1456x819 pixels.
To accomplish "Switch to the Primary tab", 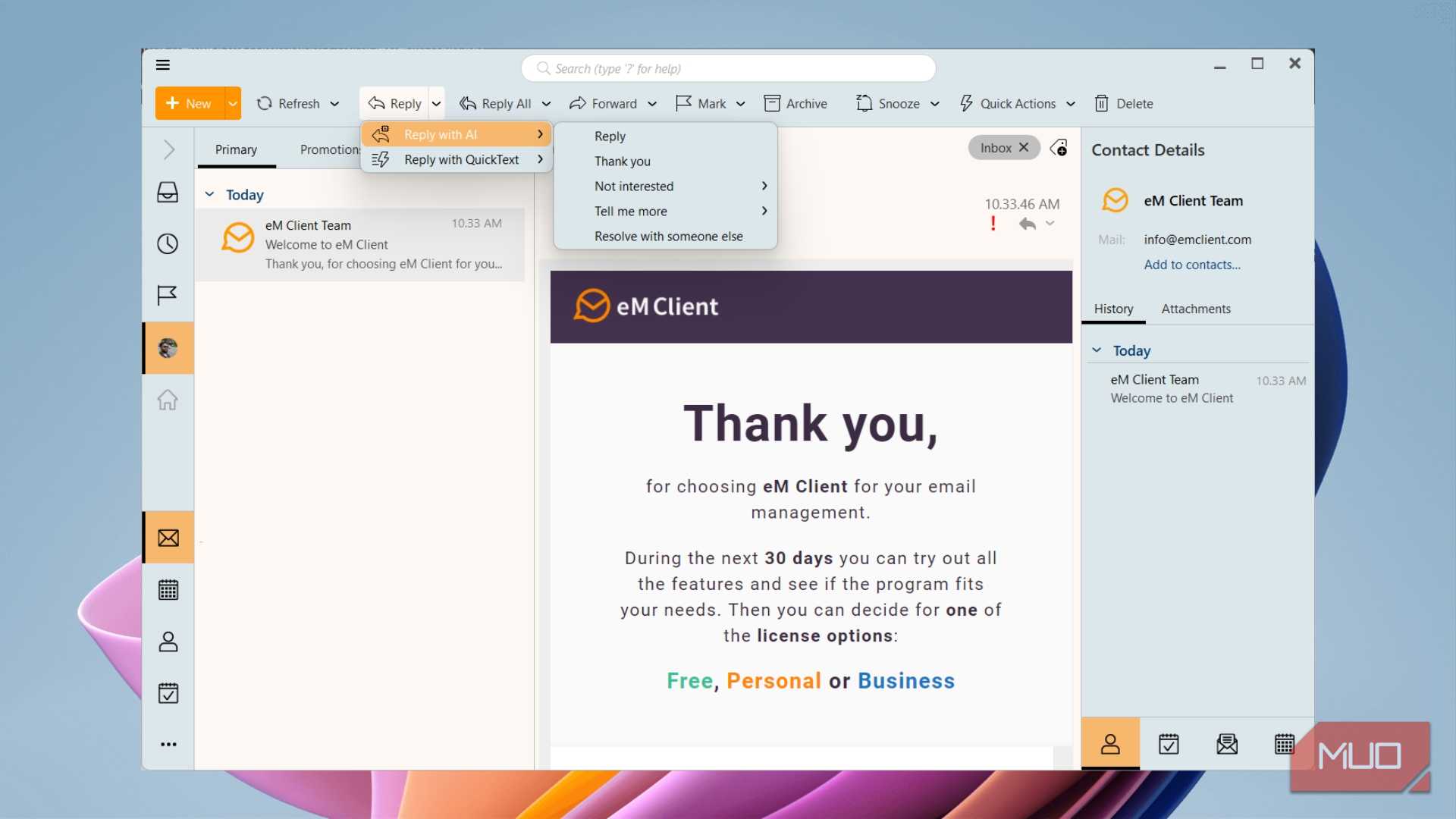I will coord(236,149).
